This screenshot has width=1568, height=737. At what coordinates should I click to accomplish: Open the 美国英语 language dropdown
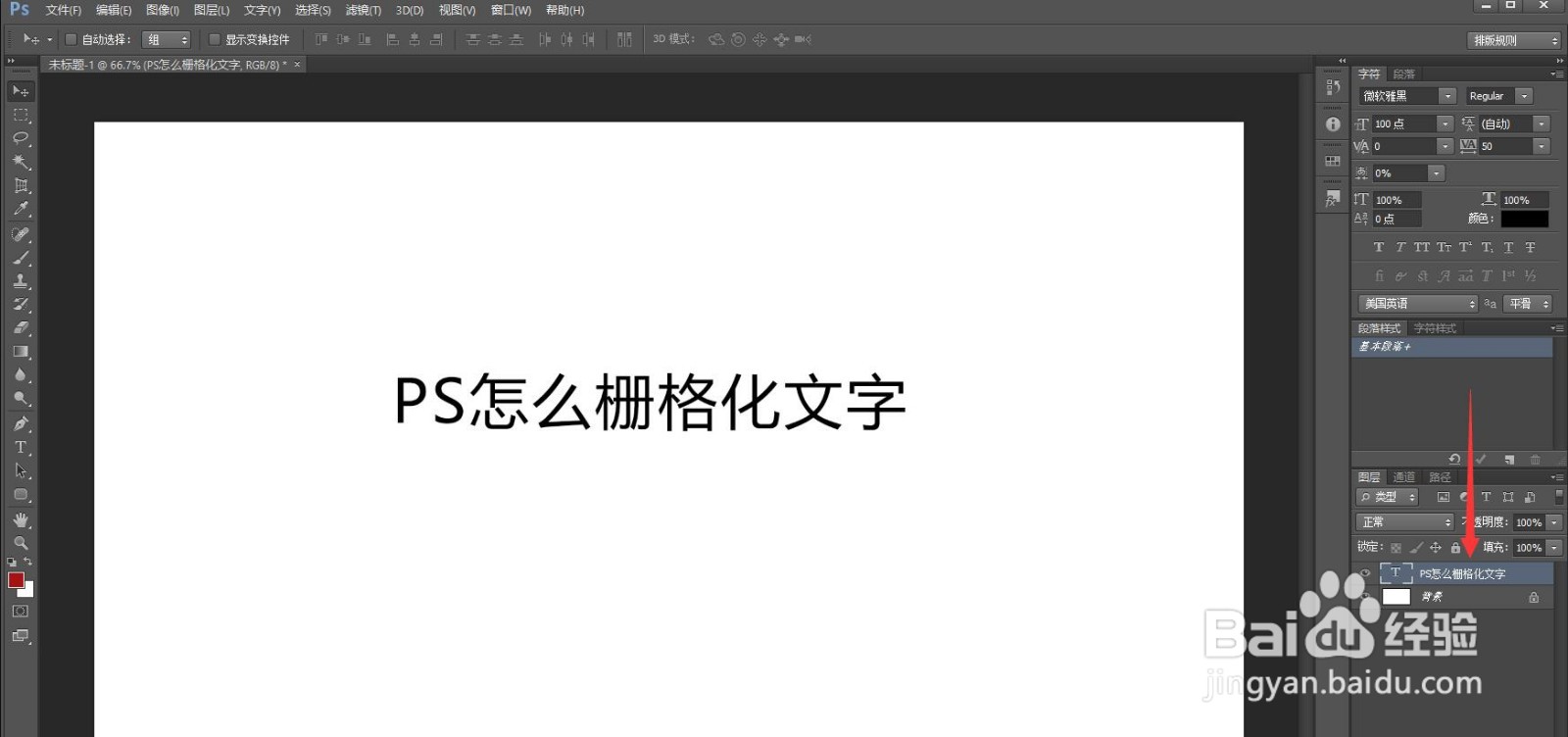coord(1417,304)
